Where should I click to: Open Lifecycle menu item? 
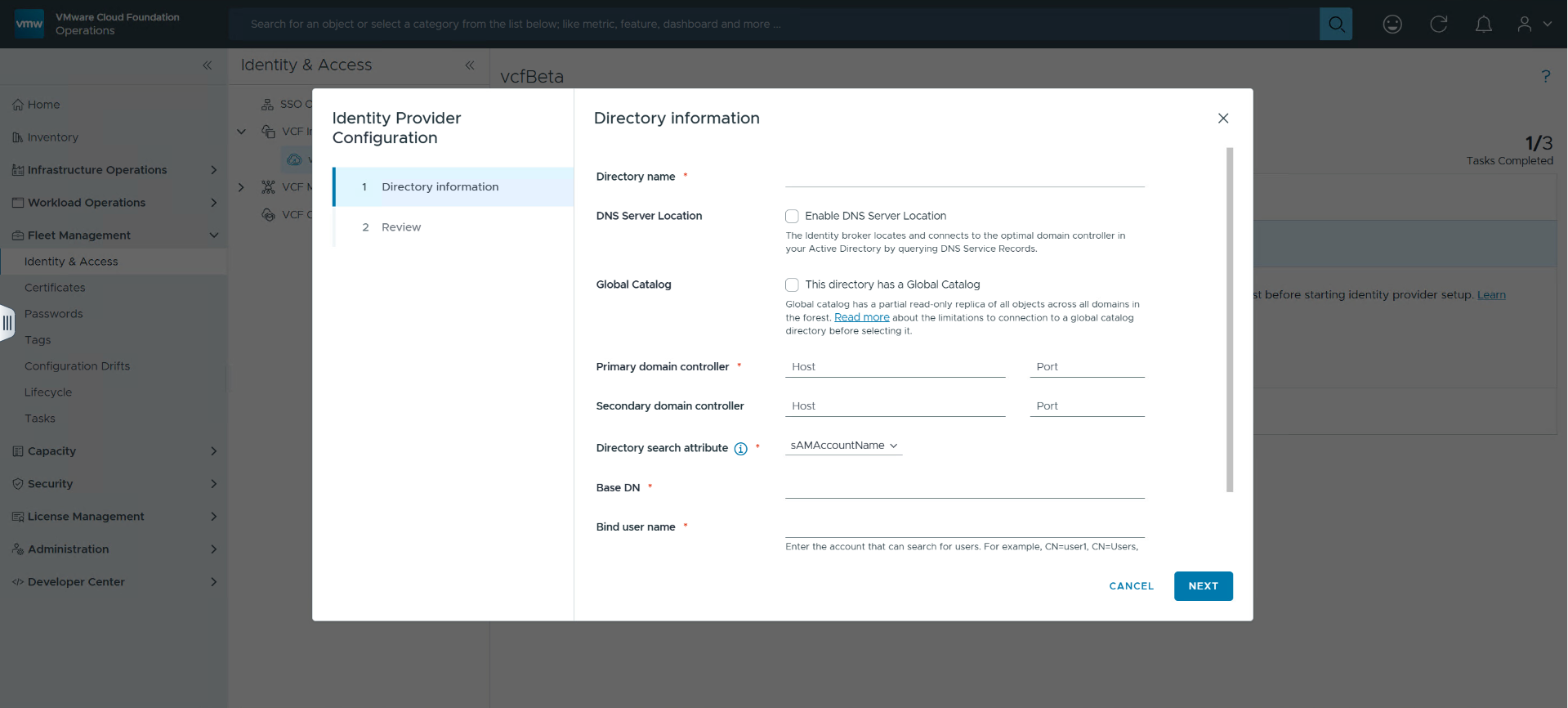coord(114,392)
